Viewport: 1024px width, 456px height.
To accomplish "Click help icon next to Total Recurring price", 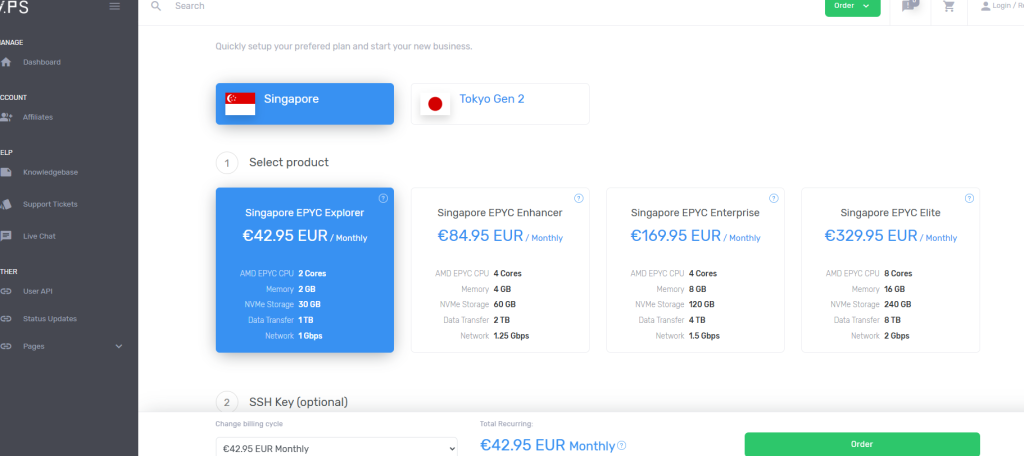I will click(x=622, y=446).
